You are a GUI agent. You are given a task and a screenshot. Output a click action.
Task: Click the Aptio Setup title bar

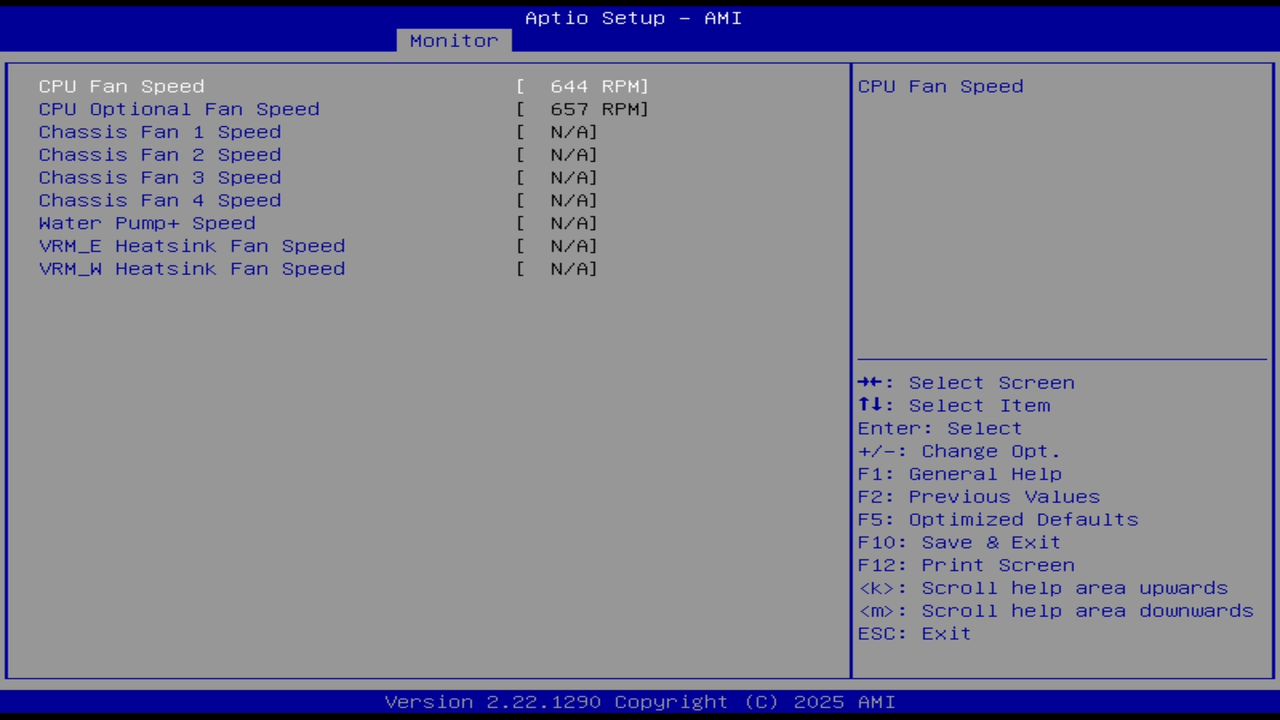(632, 17)
